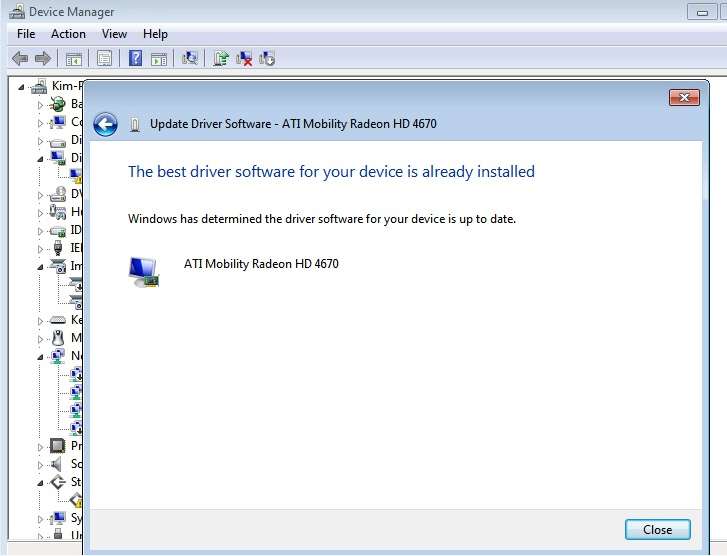
Task: Select the Display adapters category icon
Action: click(x=57, y=158)
